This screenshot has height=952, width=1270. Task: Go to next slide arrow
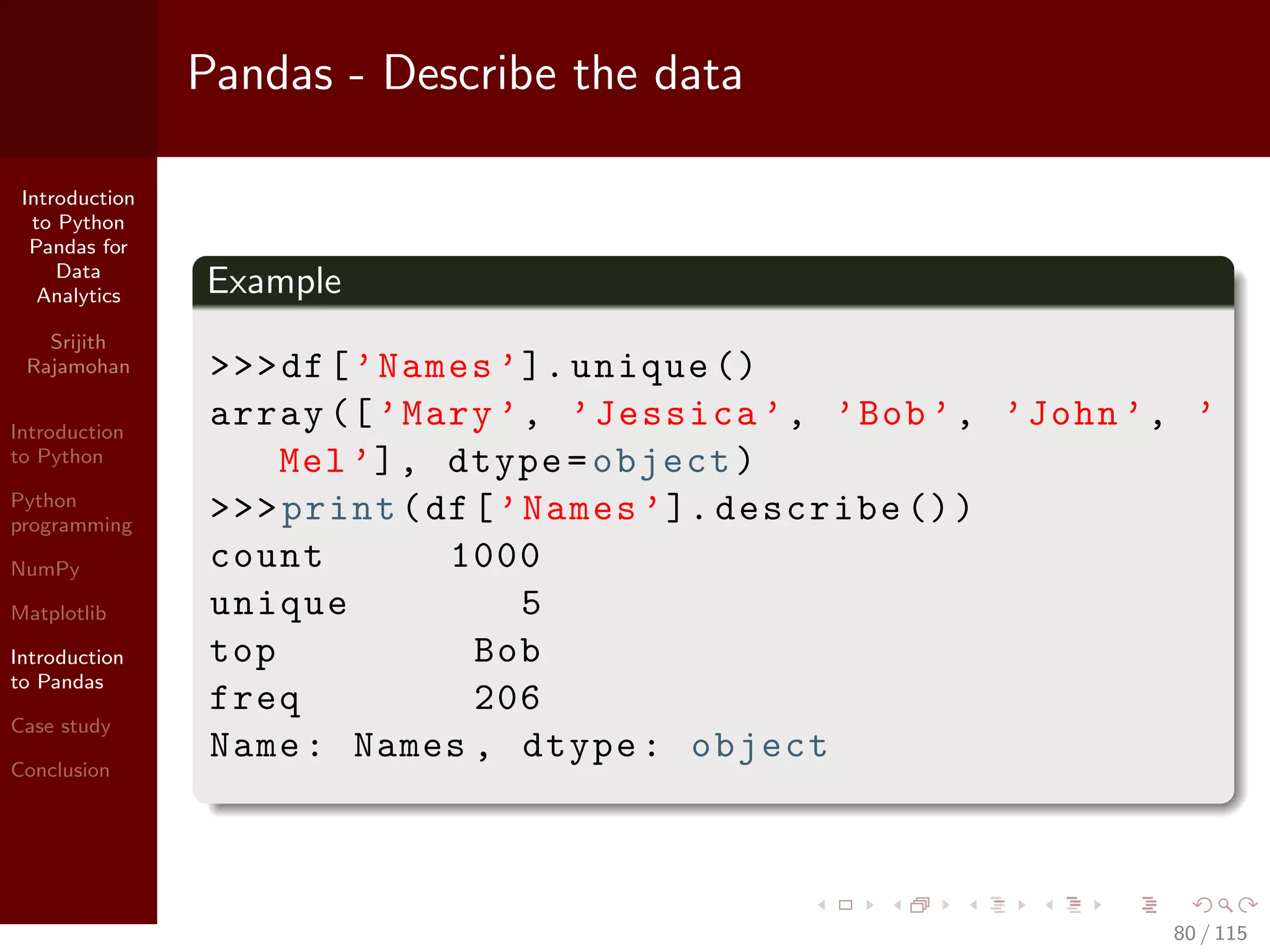pos(870,906)
